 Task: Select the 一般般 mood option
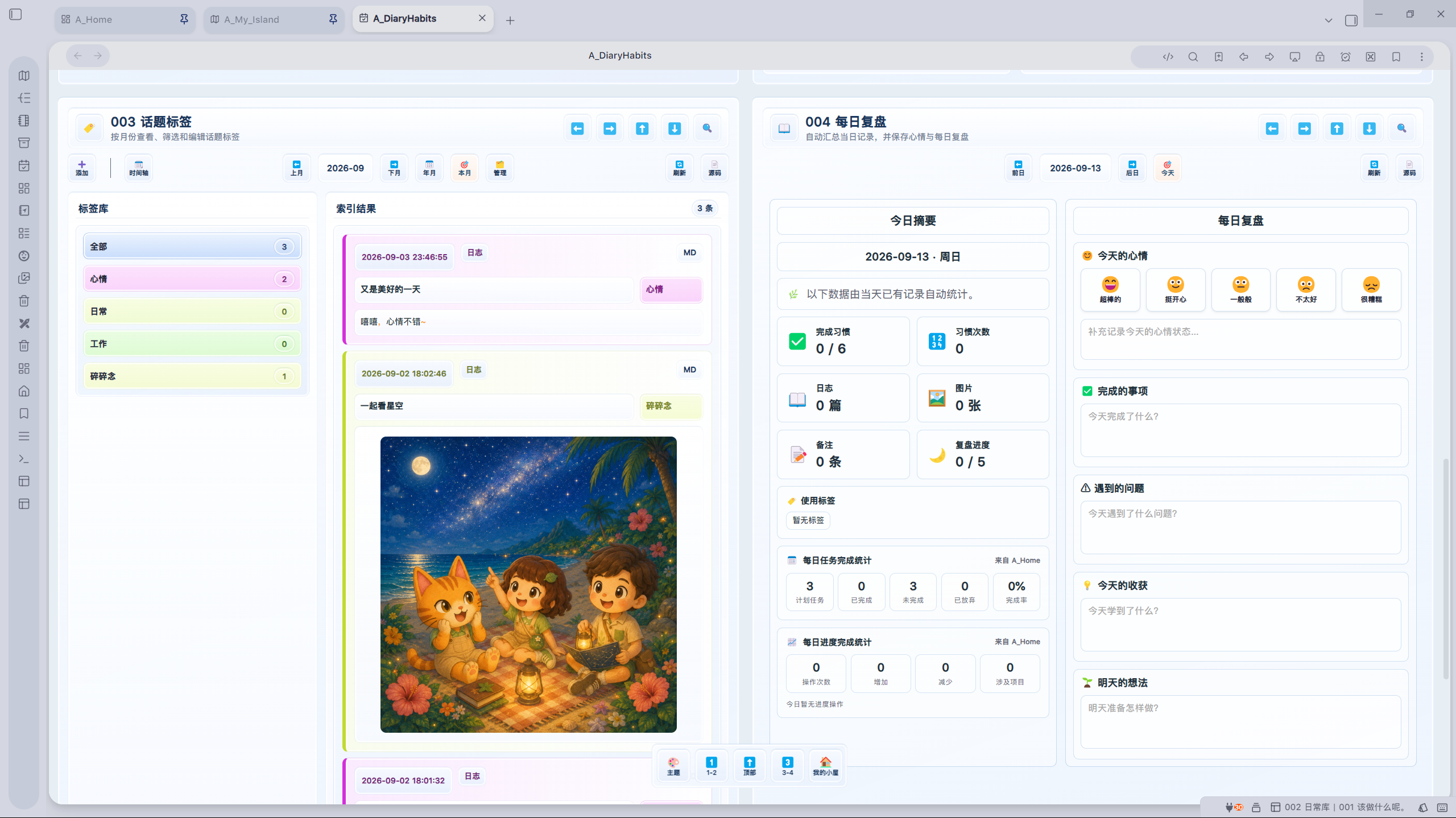point(1240,290)
